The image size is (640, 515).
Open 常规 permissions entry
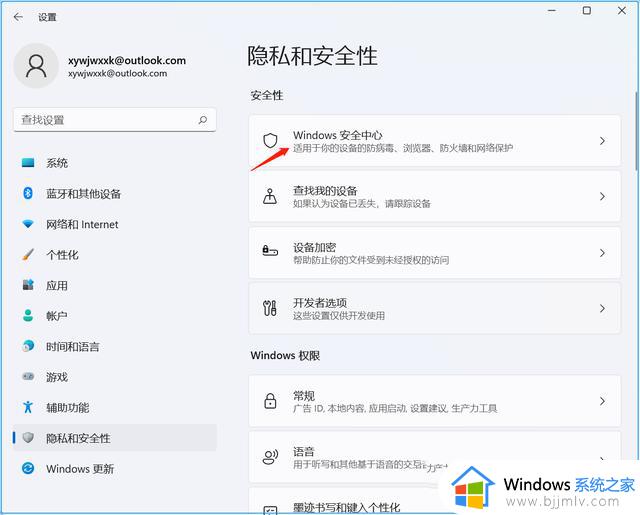[x=435, y=401]
